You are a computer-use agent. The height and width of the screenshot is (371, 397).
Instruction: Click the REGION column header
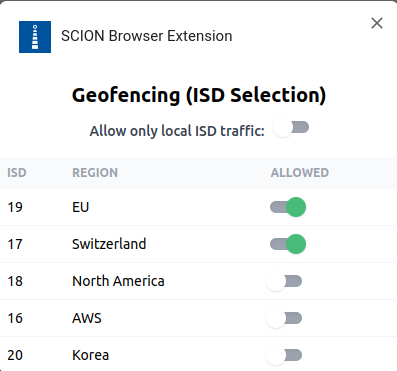click(95, 173)
